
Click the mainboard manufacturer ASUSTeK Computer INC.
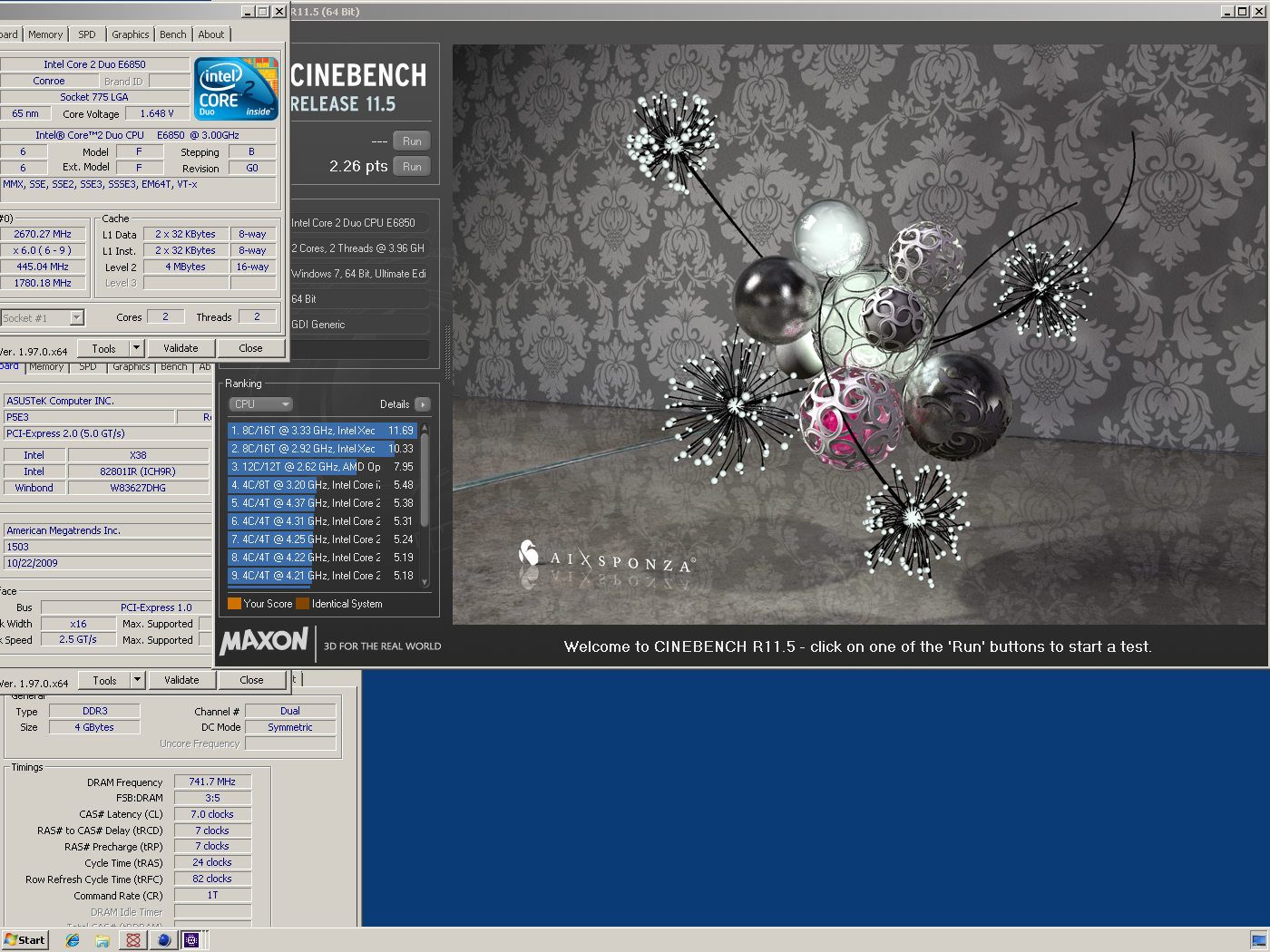pyautogui.click(x=107, y=401)
